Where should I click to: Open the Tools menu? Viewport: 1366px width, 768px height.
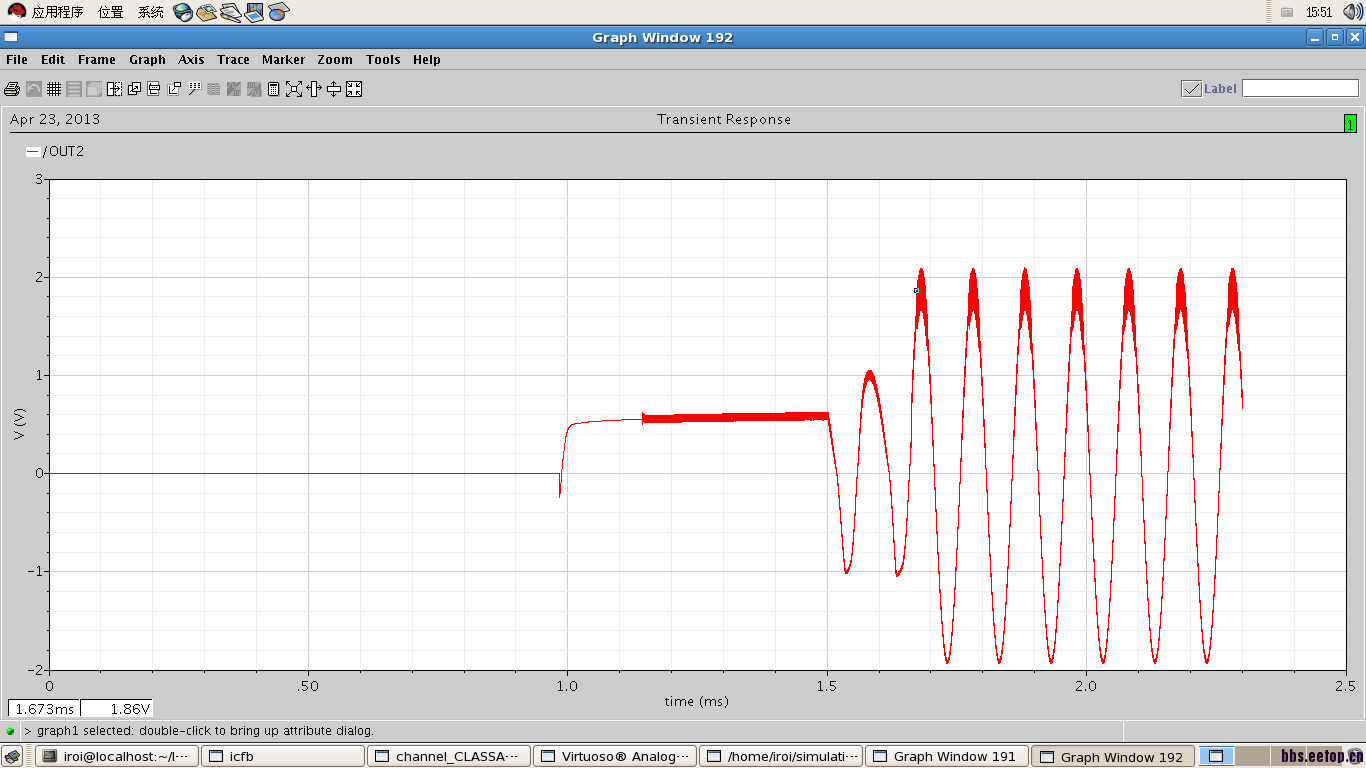click(x=383, y=60)
